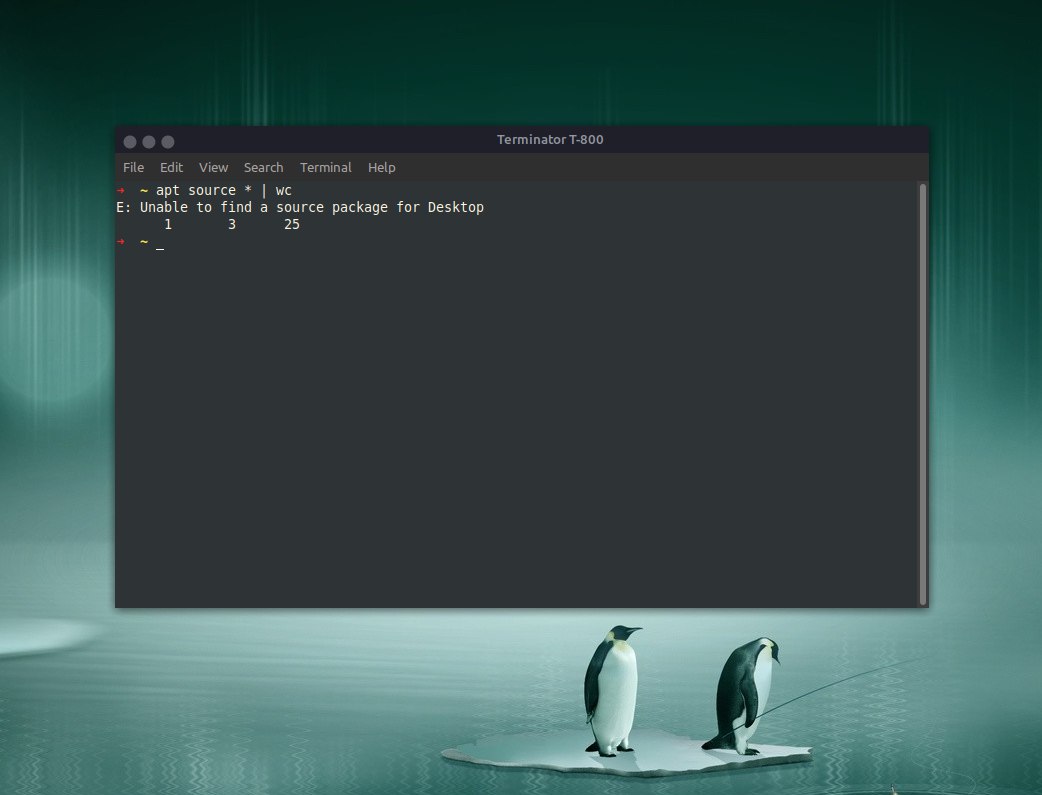Click the 'Unable to find a source package' error line
Screen dimensions: 1042x795
300,207
